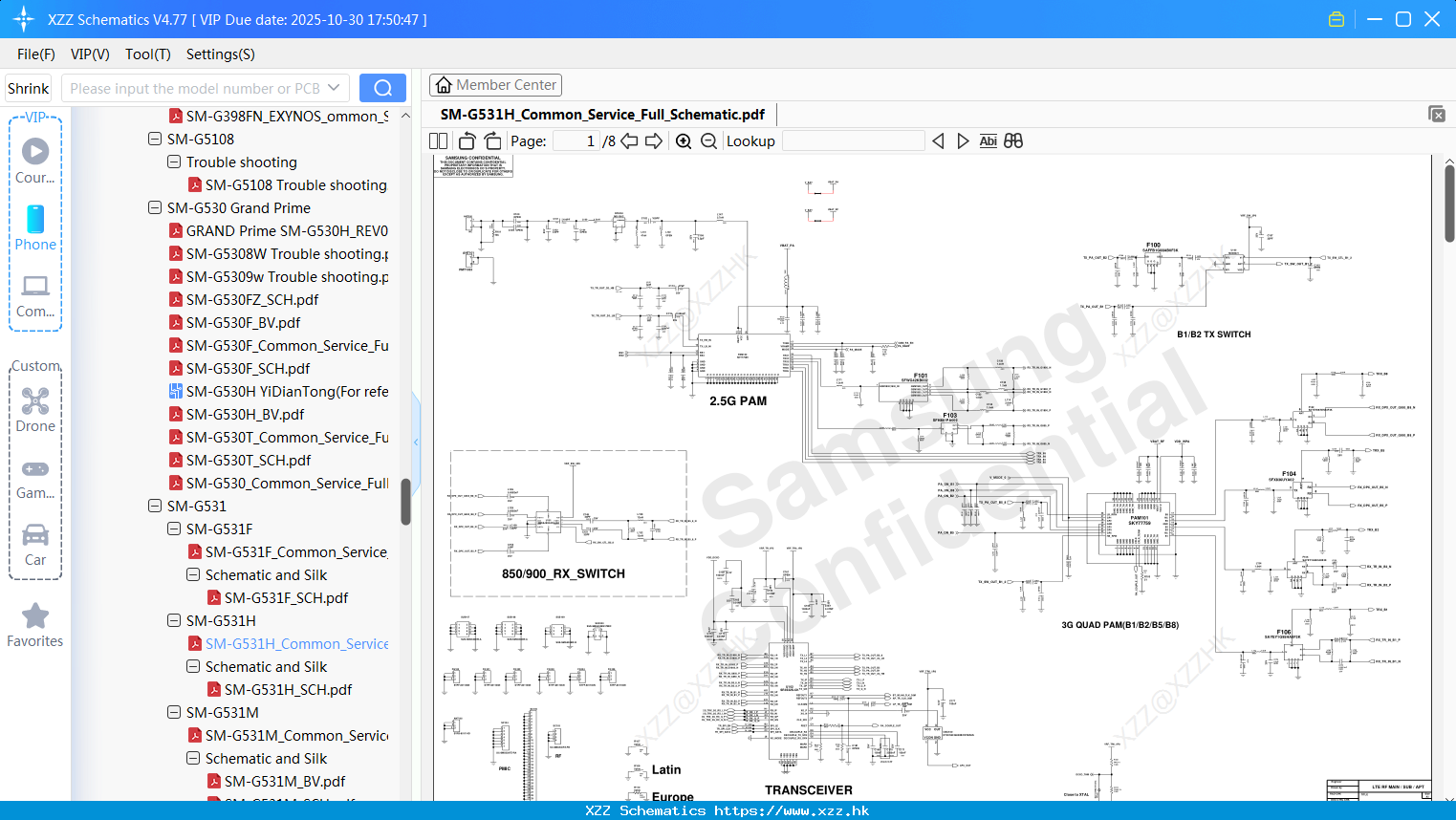Open Member Center home button

coord(495,85)
